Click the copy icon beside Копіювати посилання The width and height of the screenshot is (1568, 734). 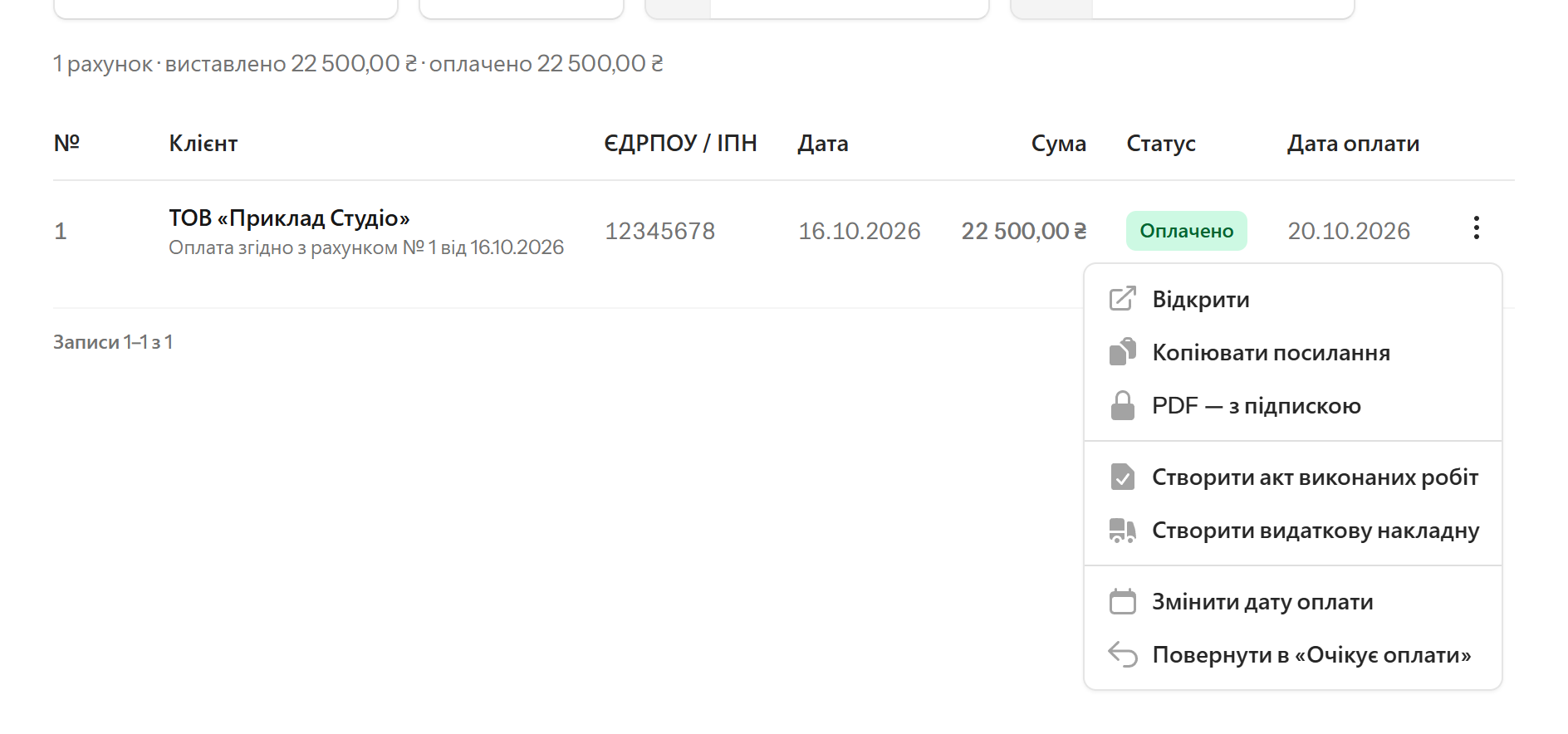(1123, 352)
